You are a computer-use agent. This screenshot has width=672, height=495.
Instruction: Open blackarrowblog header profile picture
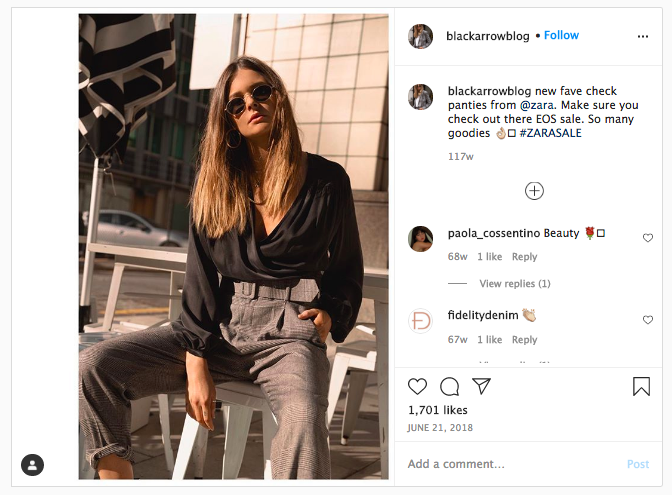(x=421, y=36)
